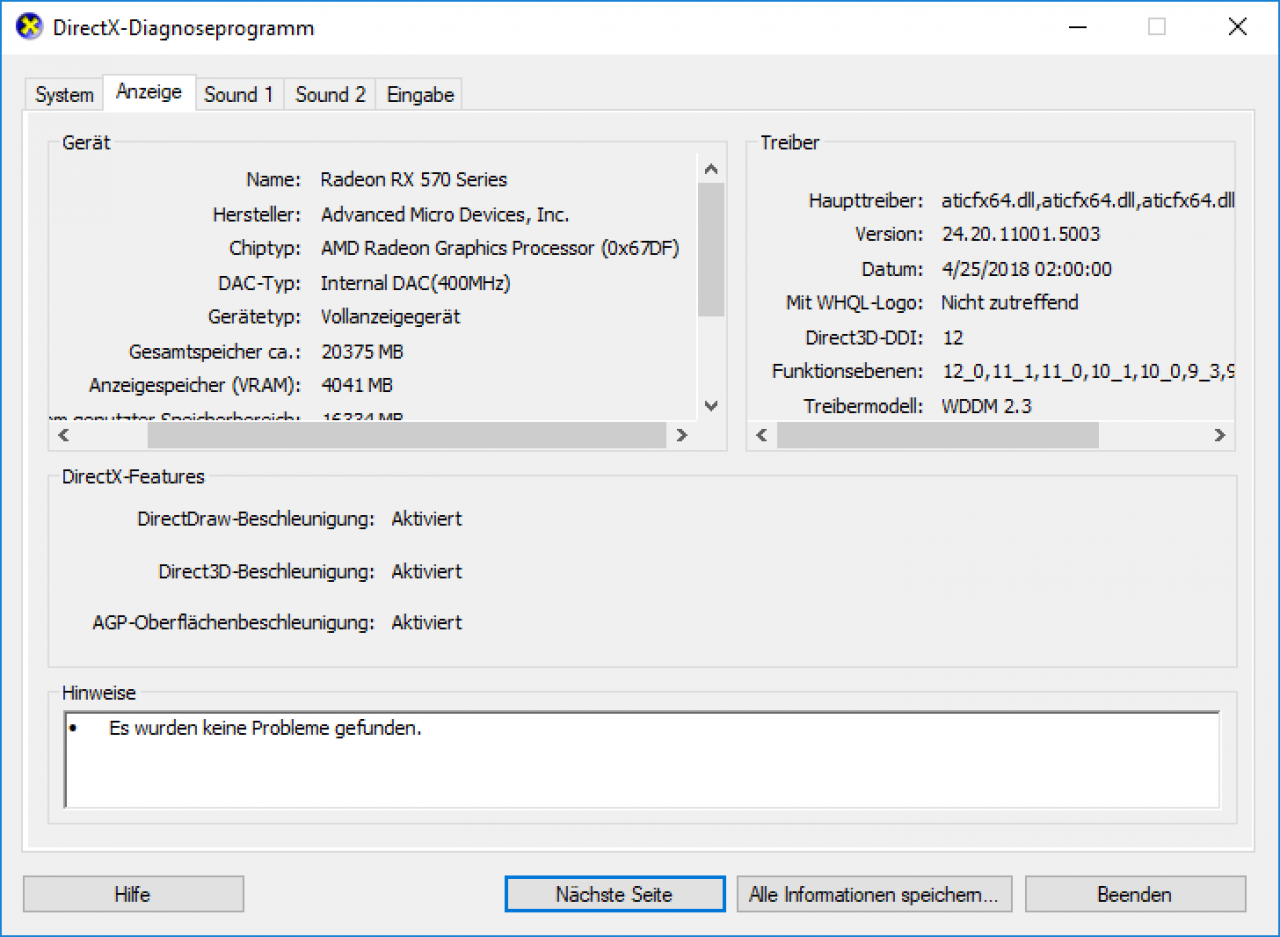This screenshot has width=1280, height=937.
Task: Click the driver date 4/25/2018 02:00:00
Action: coord(1026,269)
